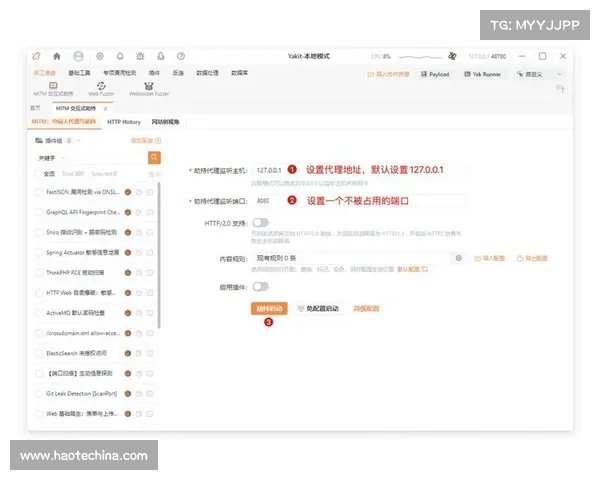
Task: Launch Websocket Fuzzer tool icon
Action: click(x=149, y=88)
